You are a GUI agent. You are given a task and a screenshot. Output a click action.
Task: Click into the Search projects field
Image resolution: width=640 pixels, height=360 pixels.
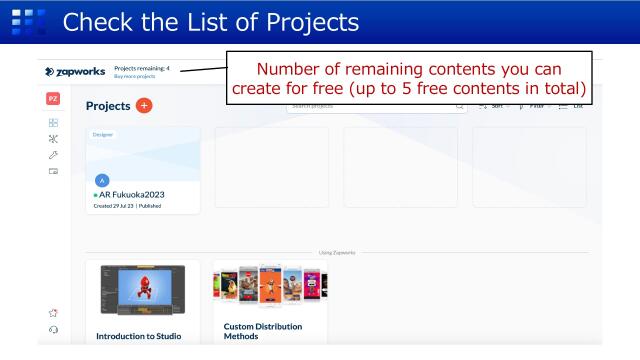(x=377, y=107)
